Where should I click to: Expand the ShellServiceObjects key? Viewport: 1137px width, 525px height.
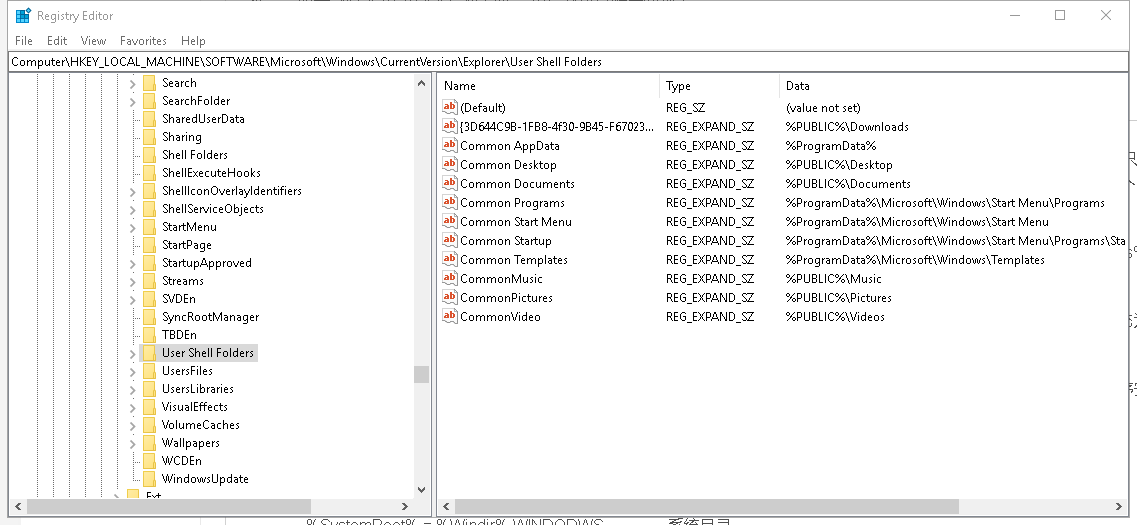click(x=132, y=210)
